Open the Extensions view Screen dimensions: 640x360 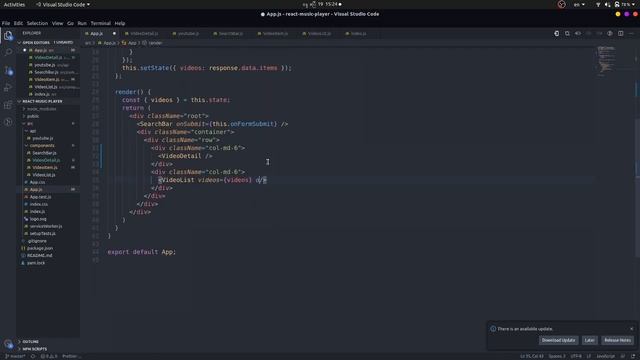(8, 105)
